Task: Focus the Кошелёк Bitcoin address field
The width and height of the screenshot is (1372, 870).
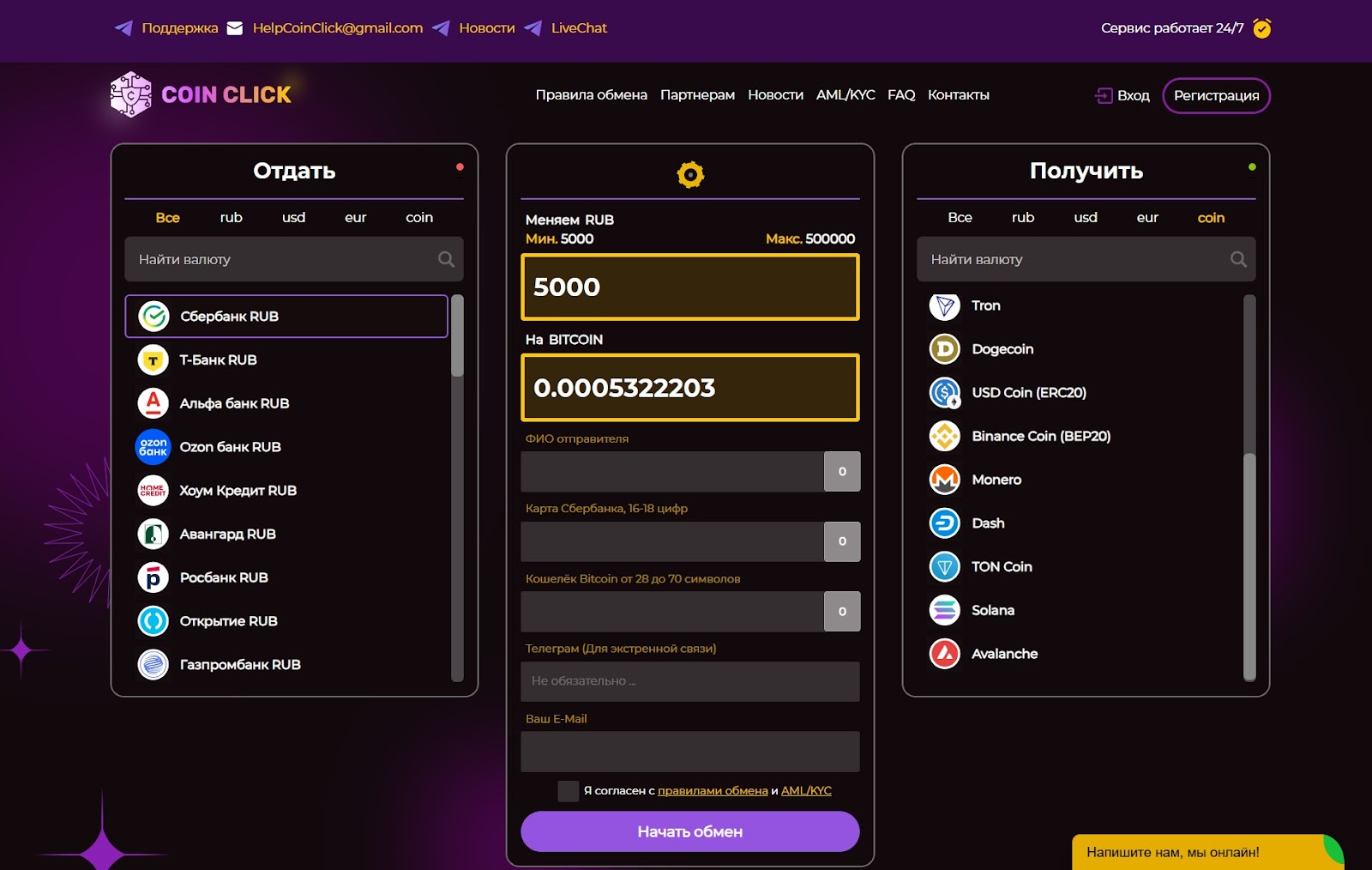Action: 672,612
